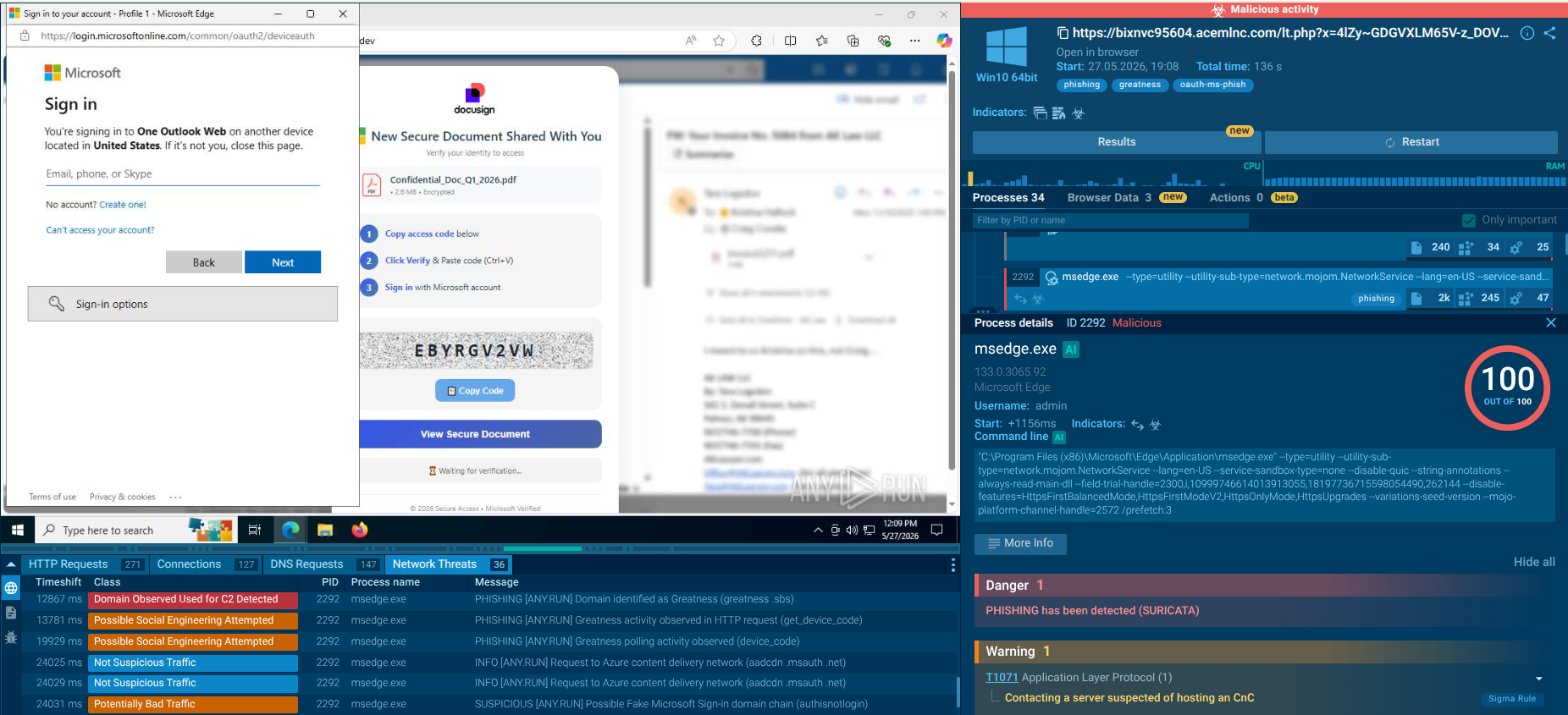Select the middle Indicators icon next to the biohazard
Viewport: 1568px width, 715px height.
(1058, 113)
